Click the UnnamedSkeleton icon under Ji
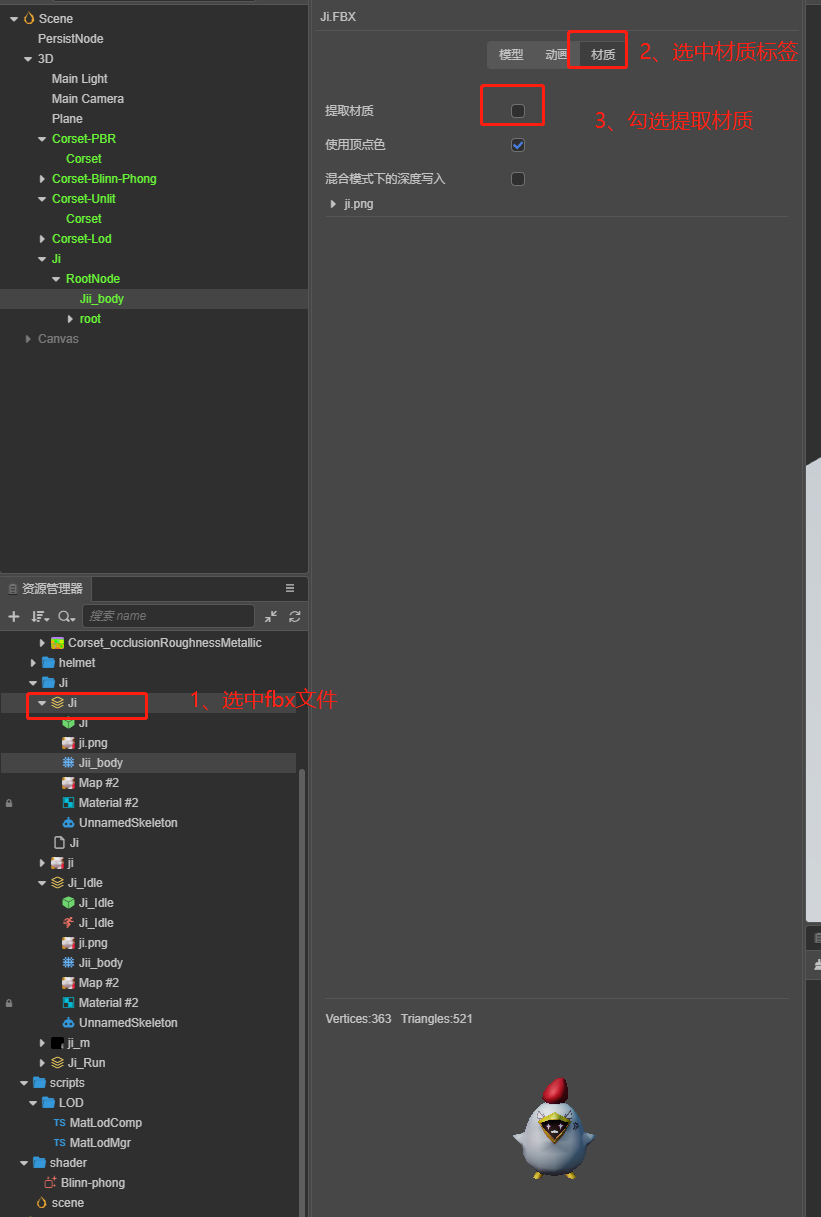 pos(68,822)
